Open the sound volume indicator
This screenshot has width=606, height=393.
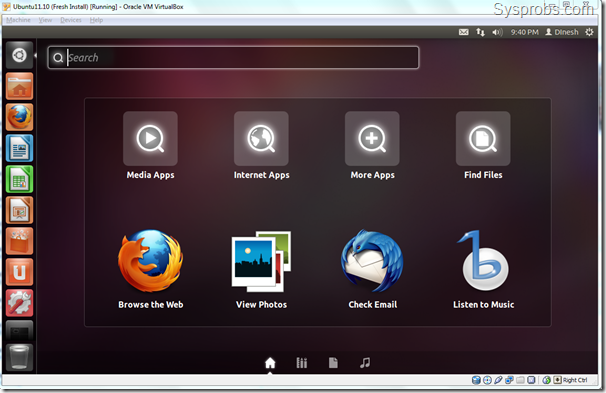pos(497,32)
